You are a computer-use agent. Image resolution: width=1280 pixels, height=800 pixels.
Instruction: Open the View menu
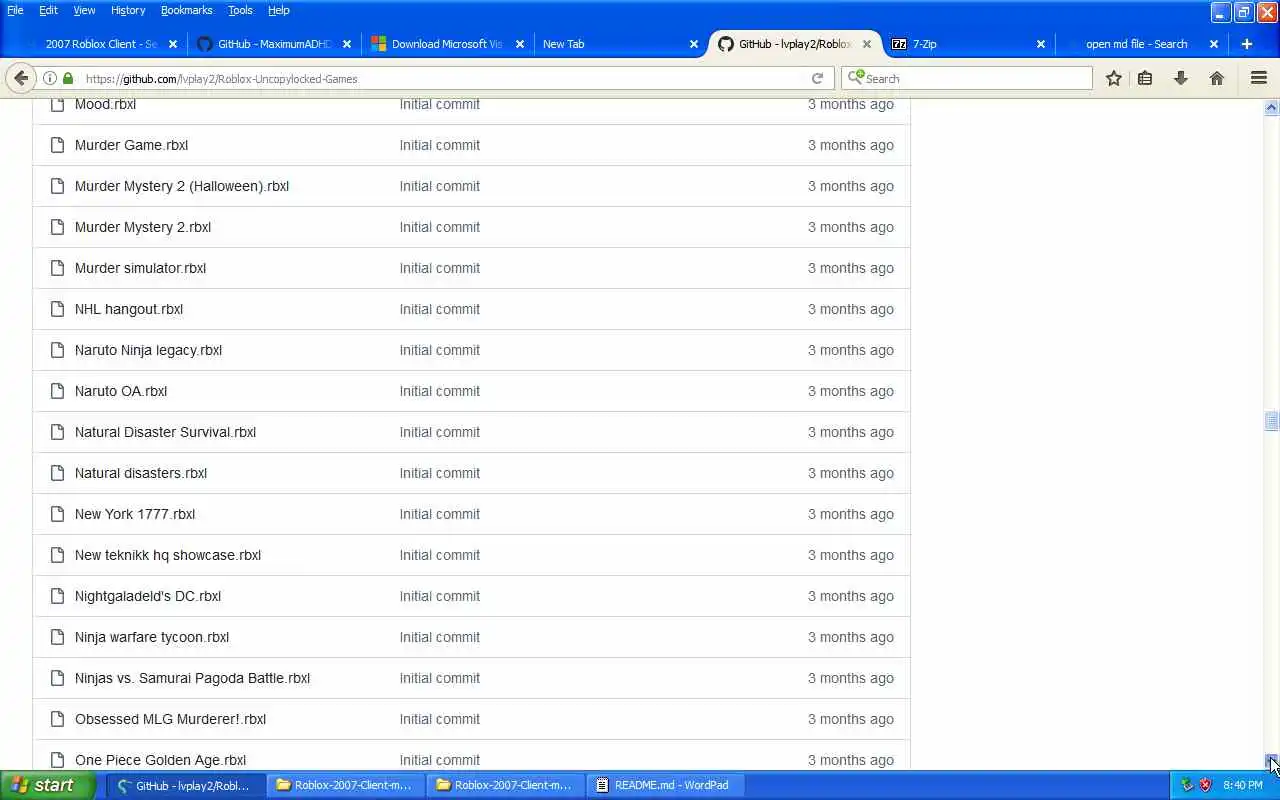coord(84,10)
